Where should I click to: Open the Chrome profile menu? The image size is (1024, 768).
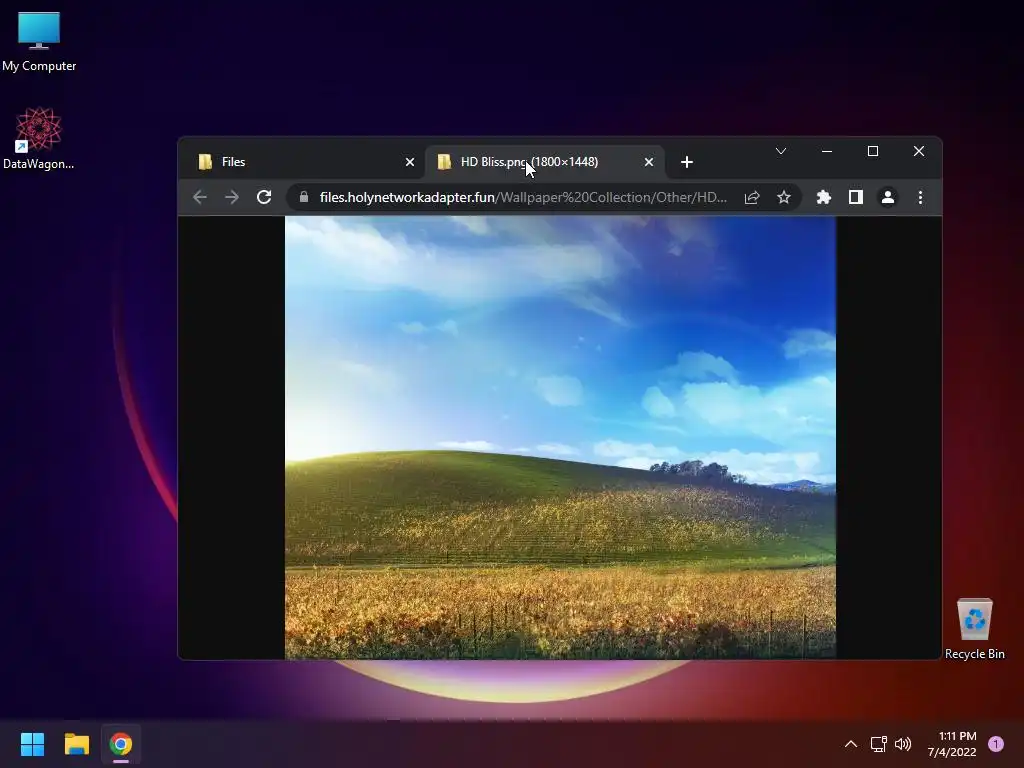coord(888,197)
